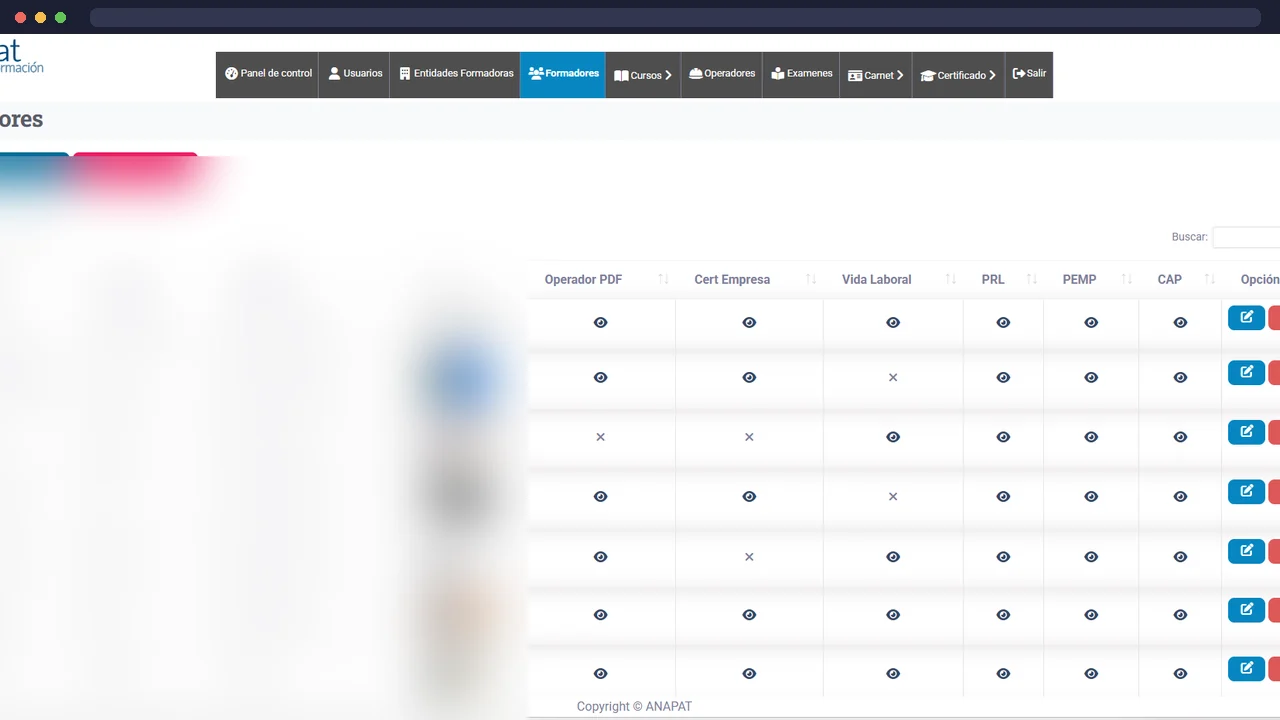View Vida Laboral eye icon in fifth row

coord(893,556)
